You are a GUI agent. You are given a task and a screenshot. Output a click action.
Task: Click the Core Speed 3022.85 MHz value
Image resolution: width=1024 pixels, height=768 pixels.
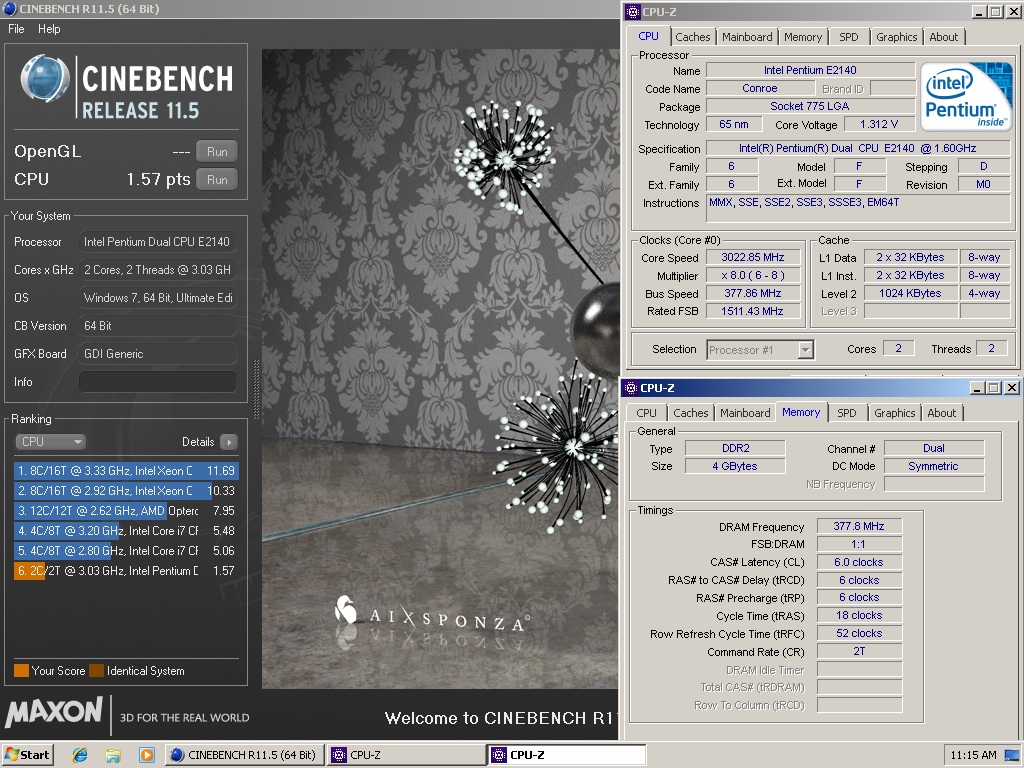[x=752, y=257]
